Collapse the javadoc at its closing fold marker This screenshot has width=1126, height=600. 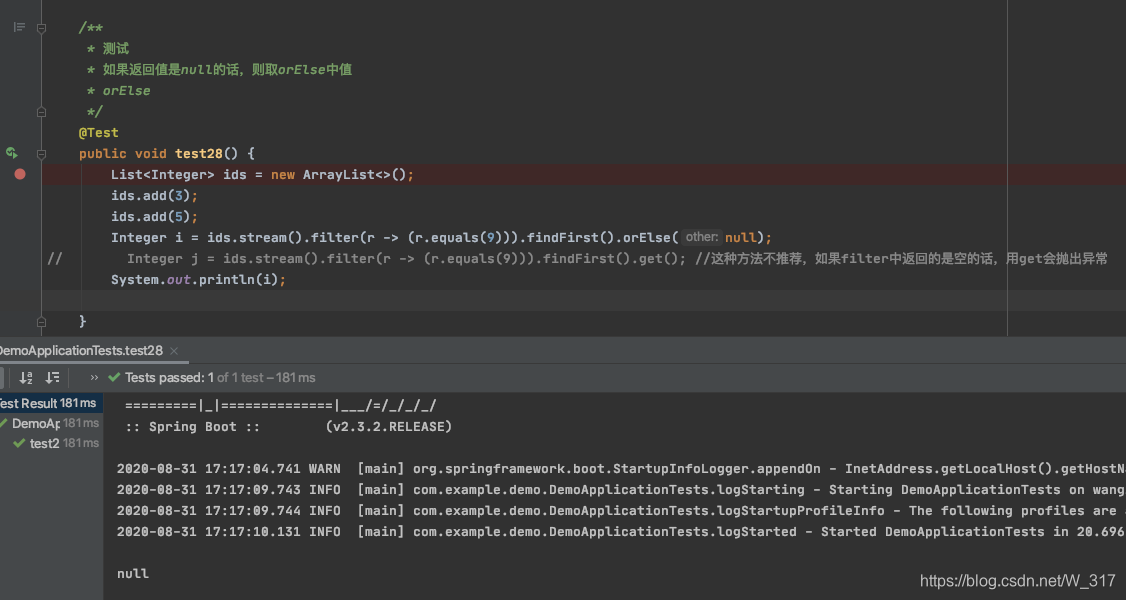41,112
